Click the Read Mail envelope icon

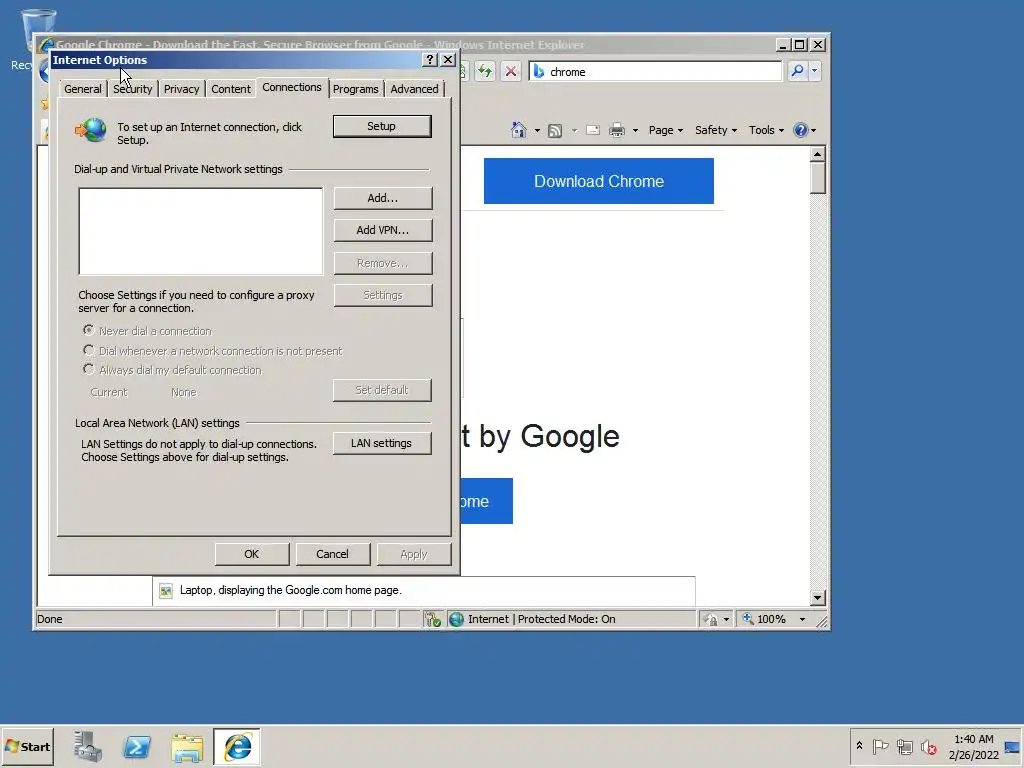click(x=593, y=130)
